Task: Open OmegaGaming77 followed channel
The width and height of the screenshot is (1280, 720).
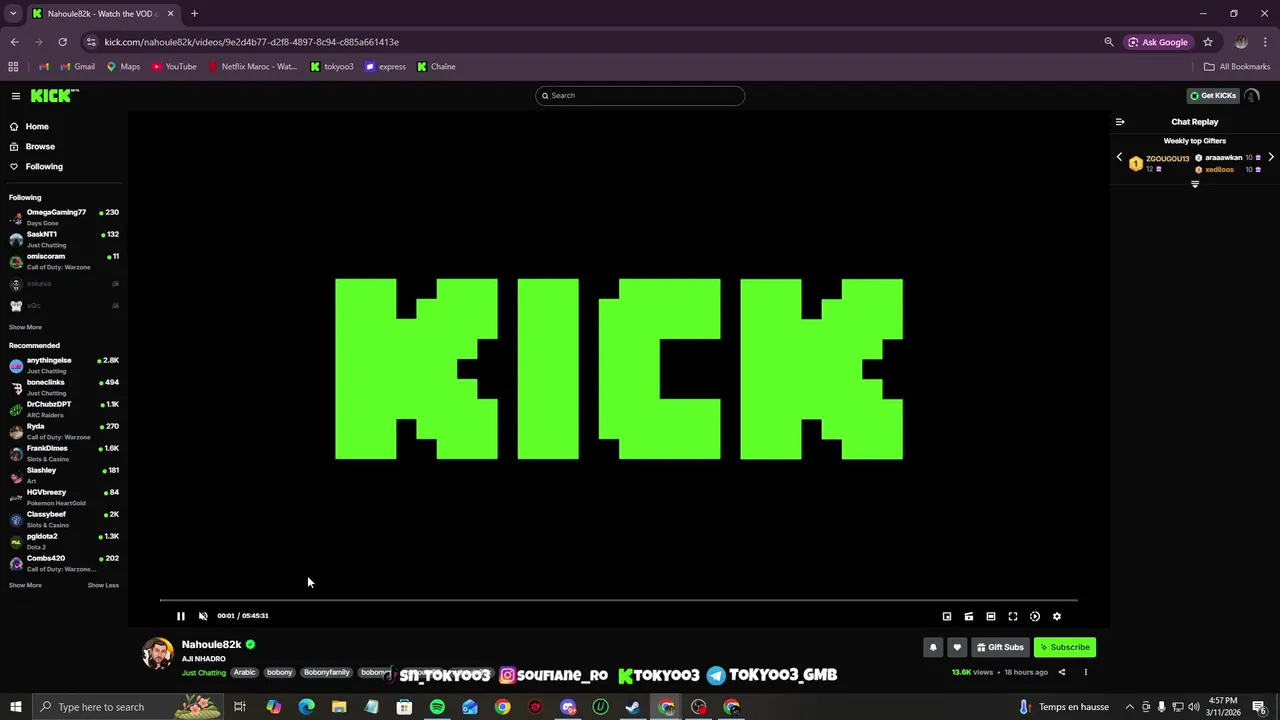Action: pyautogui.click(x=64, y=217)
